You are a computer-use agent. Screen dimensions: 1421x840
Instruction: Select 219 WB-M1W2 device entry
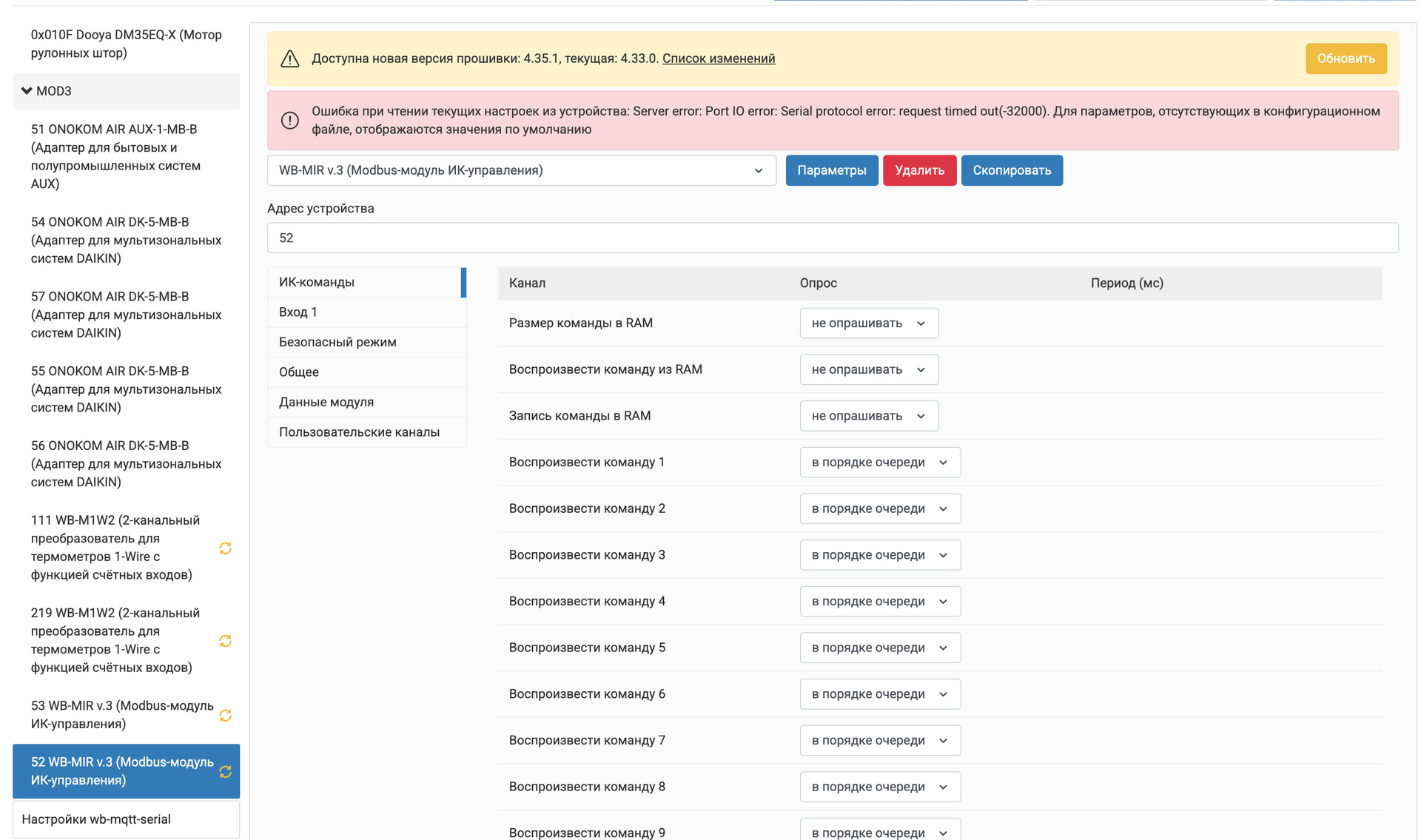(x=126, y=640)
